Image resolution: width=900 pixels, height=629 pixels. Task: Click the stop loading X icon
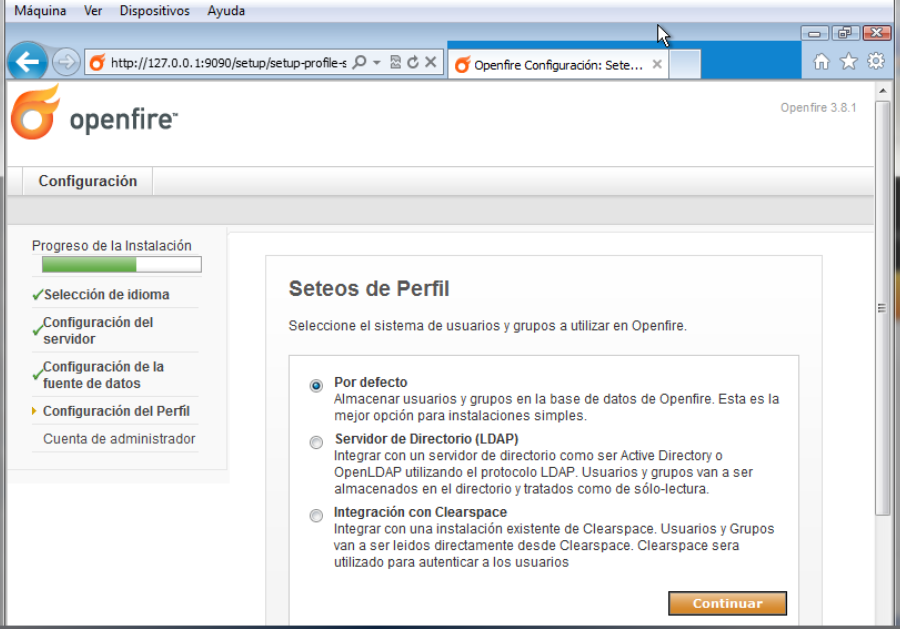pos(430,62)
